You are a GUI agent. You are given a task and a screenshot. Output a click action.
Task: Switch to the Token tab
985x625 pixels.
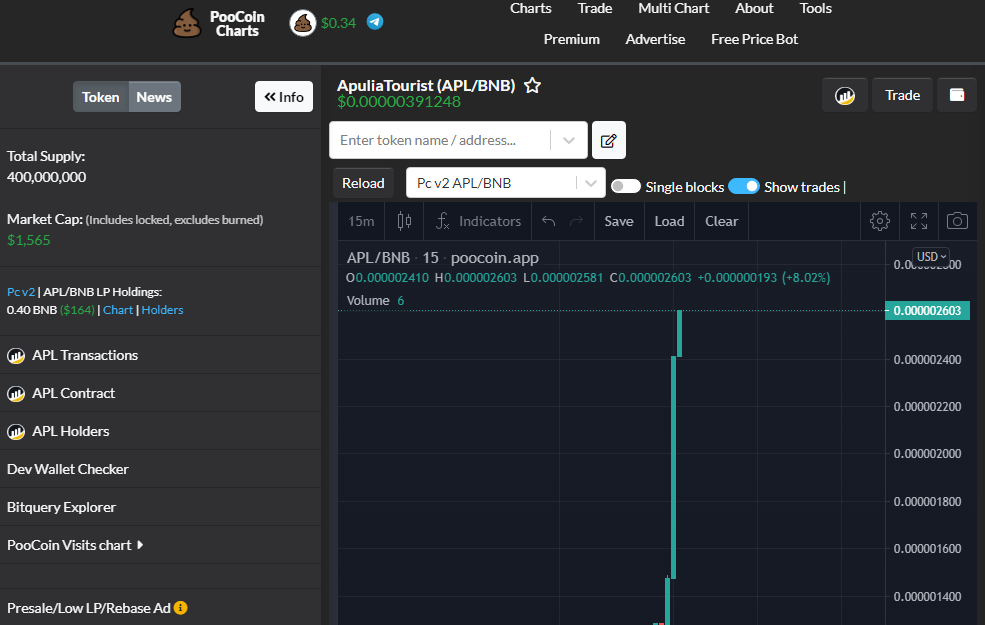101,97
